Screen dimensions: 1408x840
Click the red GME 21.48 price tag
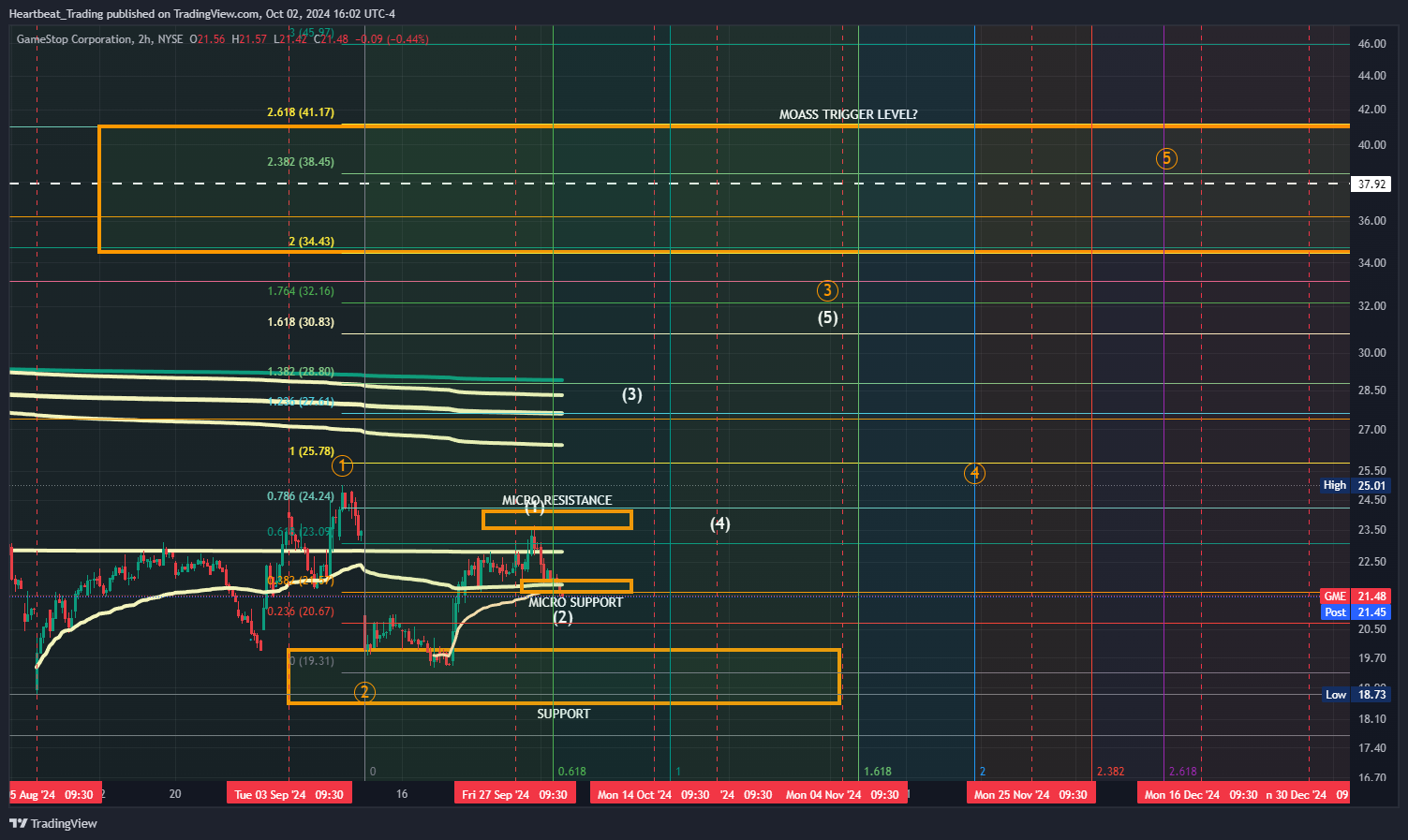tap(1356, 596)
